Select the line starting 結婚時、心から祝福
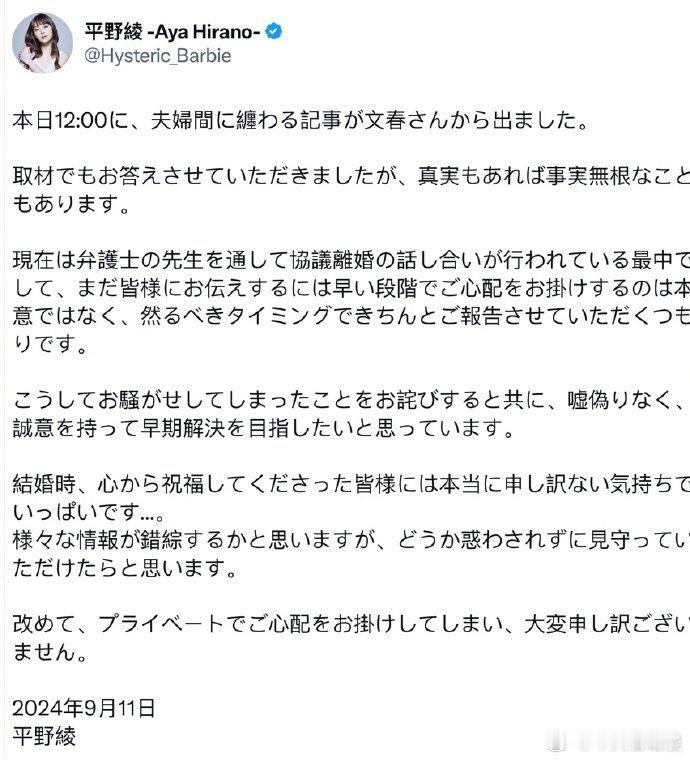690x760 pixels. coord(351,484)
